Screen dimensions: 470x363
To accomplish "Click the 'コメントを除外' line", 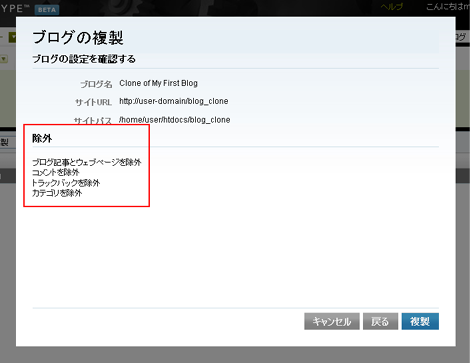I will 56,173.
